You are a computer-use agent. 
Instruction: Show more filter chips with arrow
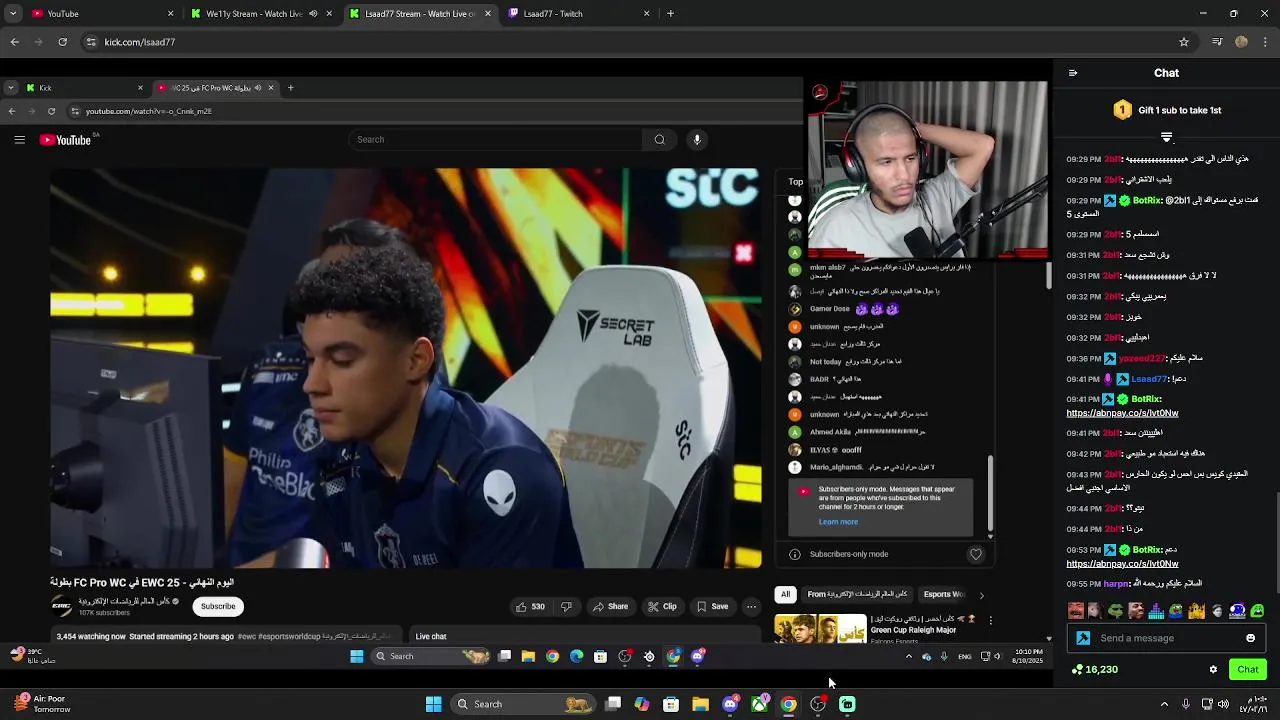pyautogui.click(x=981, y=595)
